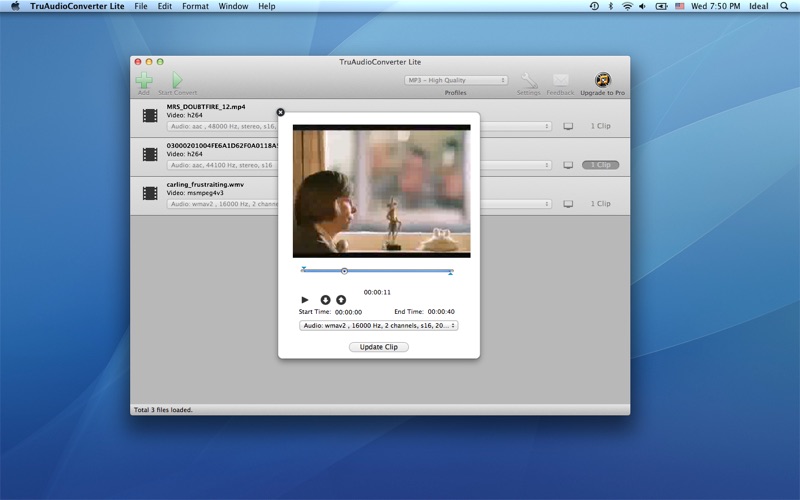Click the clock showing Wed 7:50 PM
This screenshot has height=500, width=800.
[715, 6]
